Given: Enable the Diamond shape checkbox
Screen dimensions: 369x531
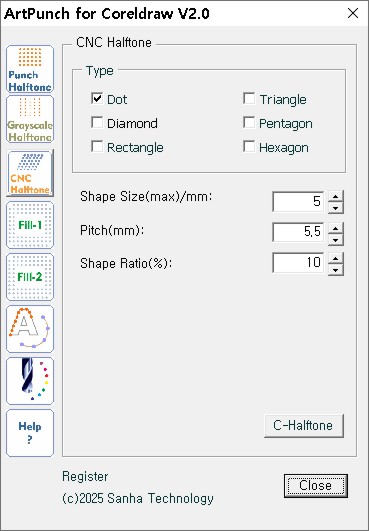Looking at the screenshot, I should point(97,123).
